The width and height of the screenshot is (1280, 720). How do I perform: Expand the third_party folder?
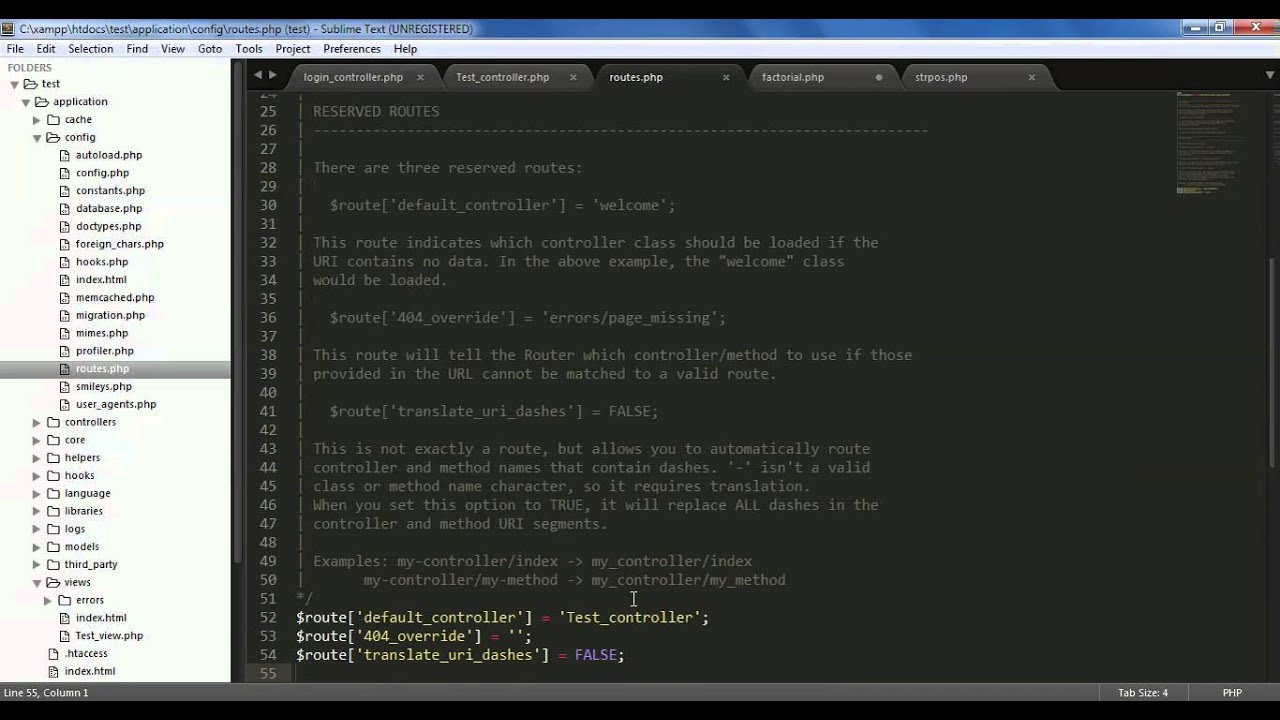pos(37,565)
